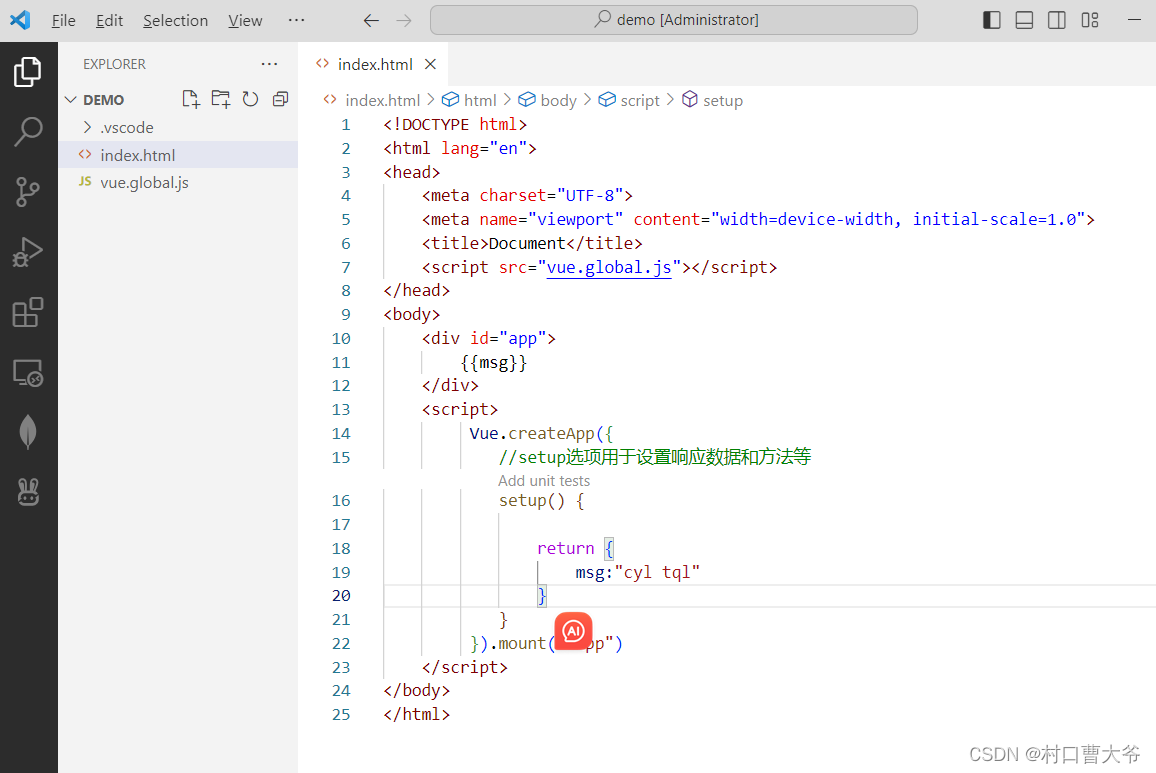
Task: Refresh the Explorer file tree
Action: pyautogui.click(x=250, y=99)
